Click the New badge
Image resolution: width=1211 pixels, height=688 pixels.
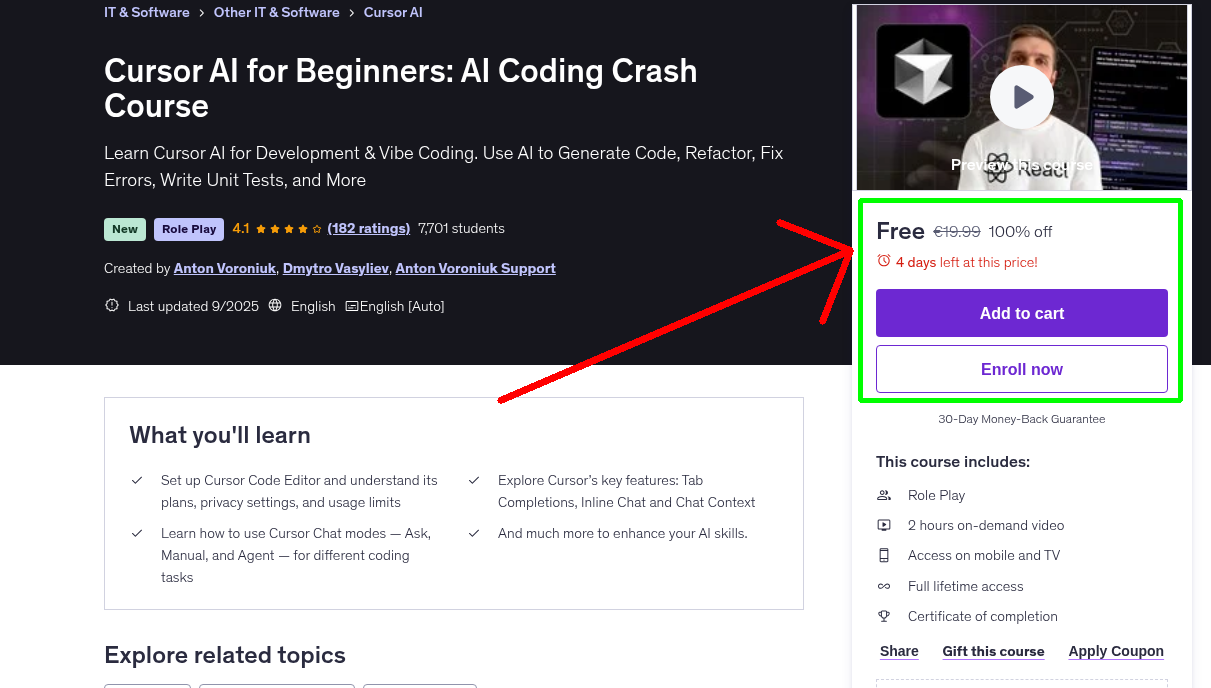pos(125,229)
